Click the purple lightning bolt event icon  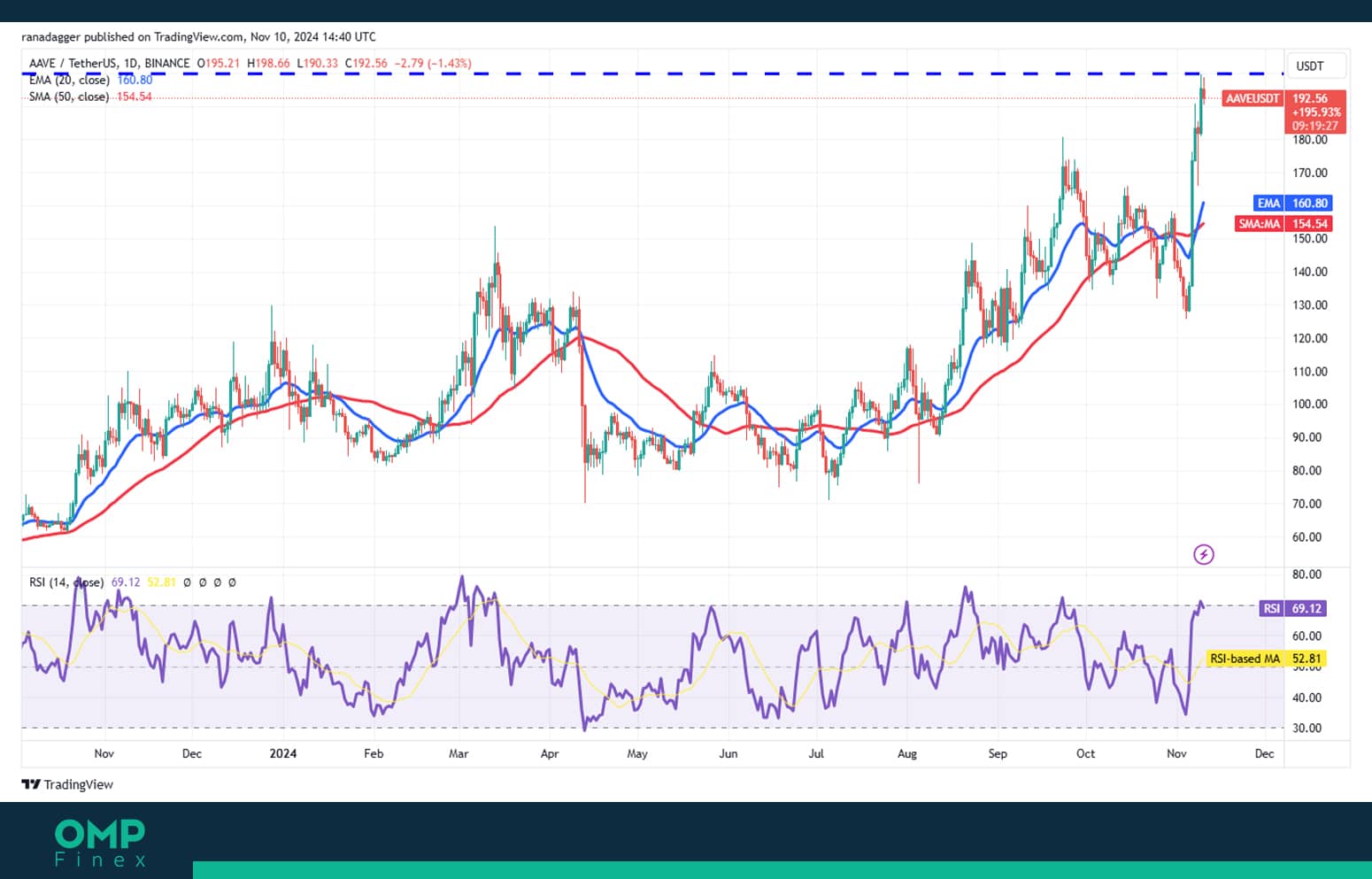[x=1204, y=555]
